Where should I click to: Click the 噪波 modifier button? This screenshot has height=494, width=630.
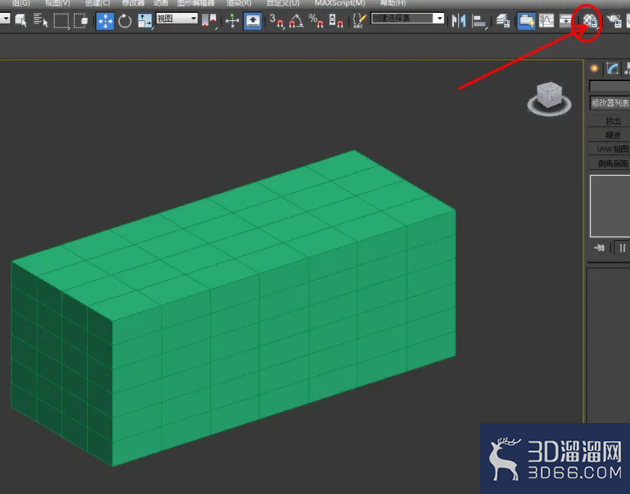pyautogui.click(x=609, y=135)
